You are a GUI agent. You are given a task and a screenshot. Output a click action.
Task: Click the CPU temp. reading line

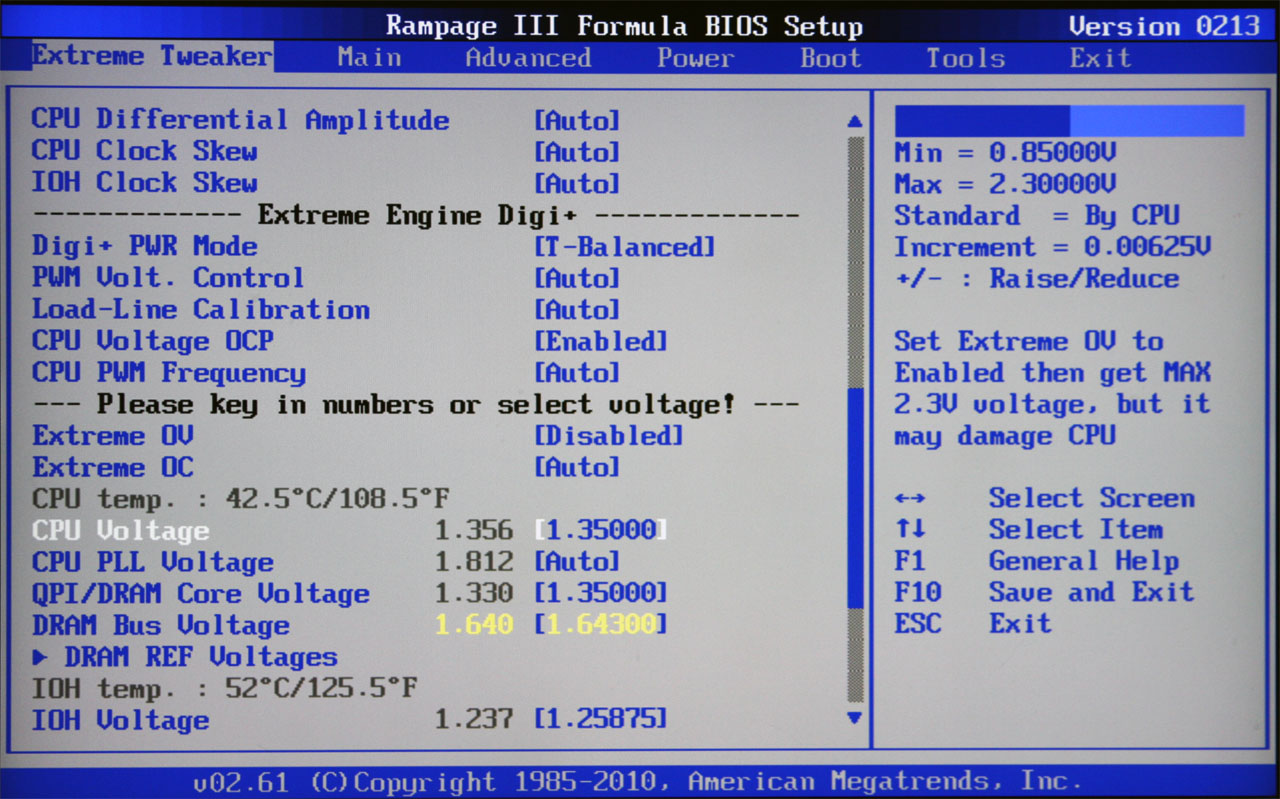(x=241, y=498)
